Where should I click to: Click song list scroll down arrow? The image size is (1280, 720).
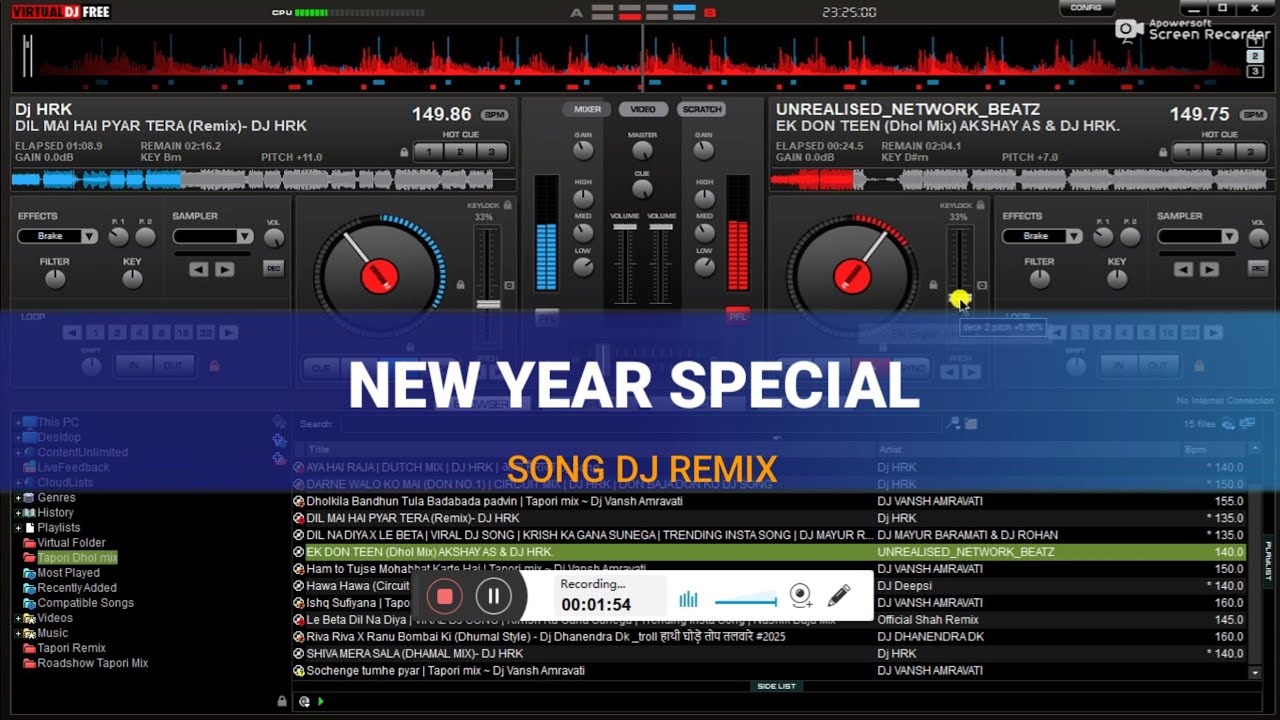[x=1255, y=673]
